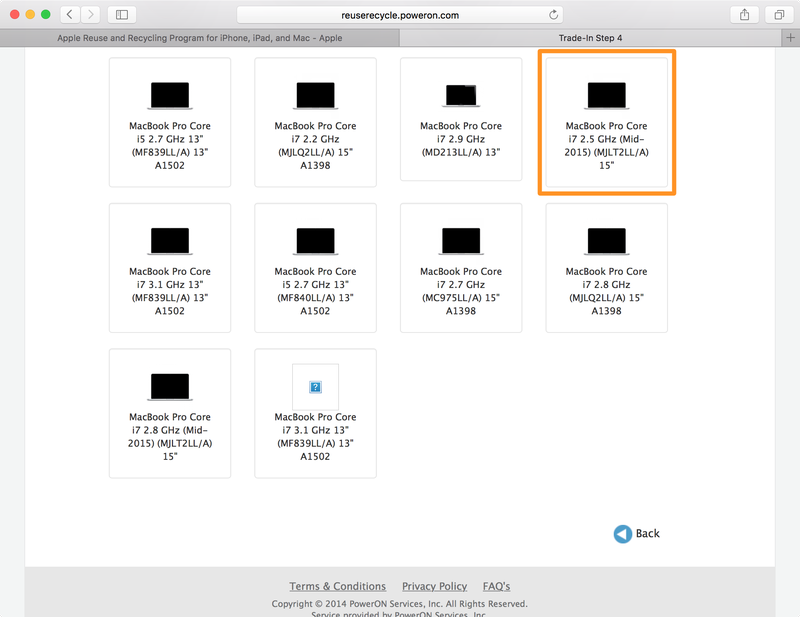Choose MacBook Pro Core i7 2.8 GHz MJLQ2LL/A label
Screen dimensions: 800x617
[x=607, y=291]
